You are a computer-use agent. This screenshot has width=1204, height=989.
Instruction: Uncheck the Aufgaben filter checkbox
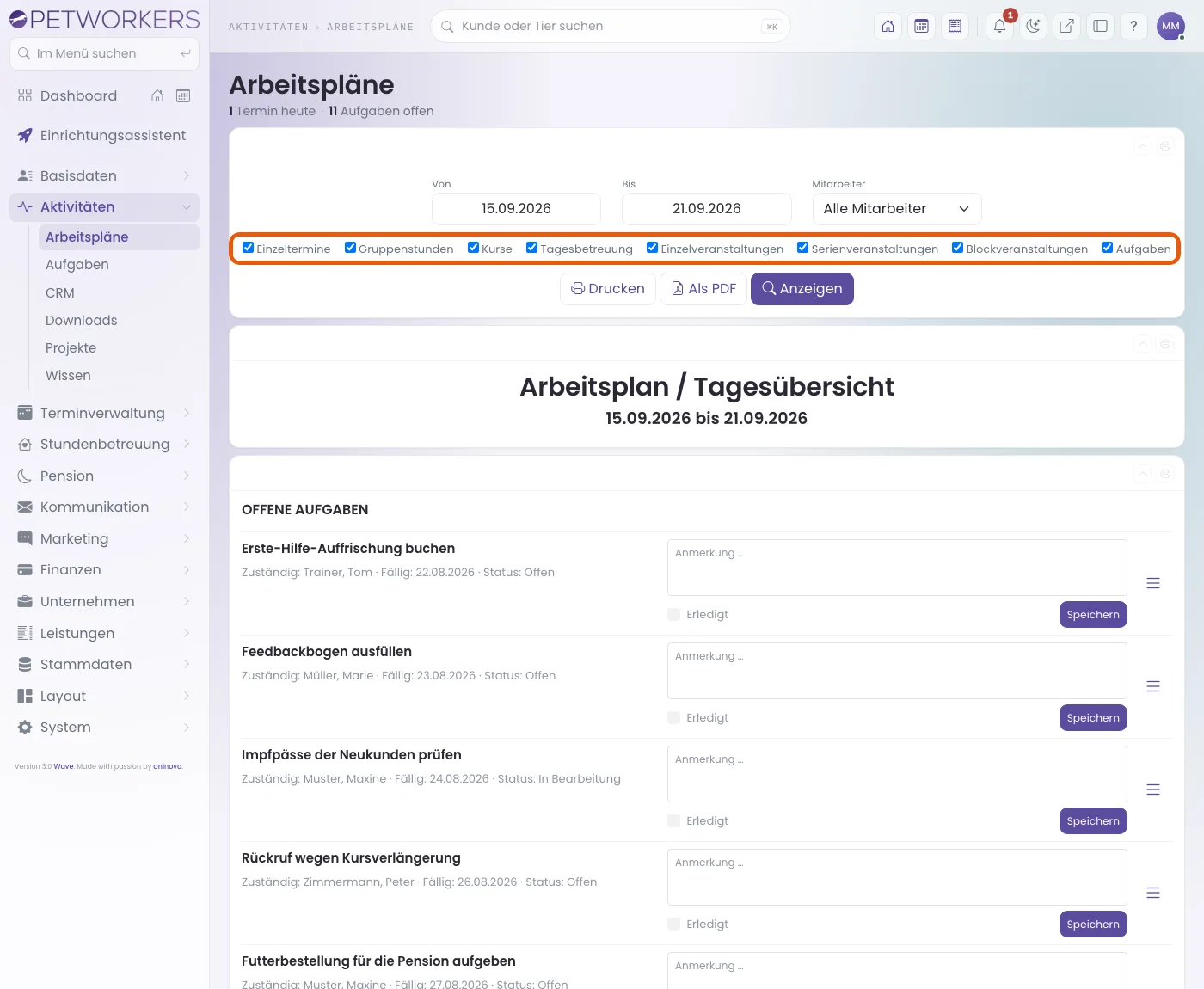click(x=1108, y=248)
